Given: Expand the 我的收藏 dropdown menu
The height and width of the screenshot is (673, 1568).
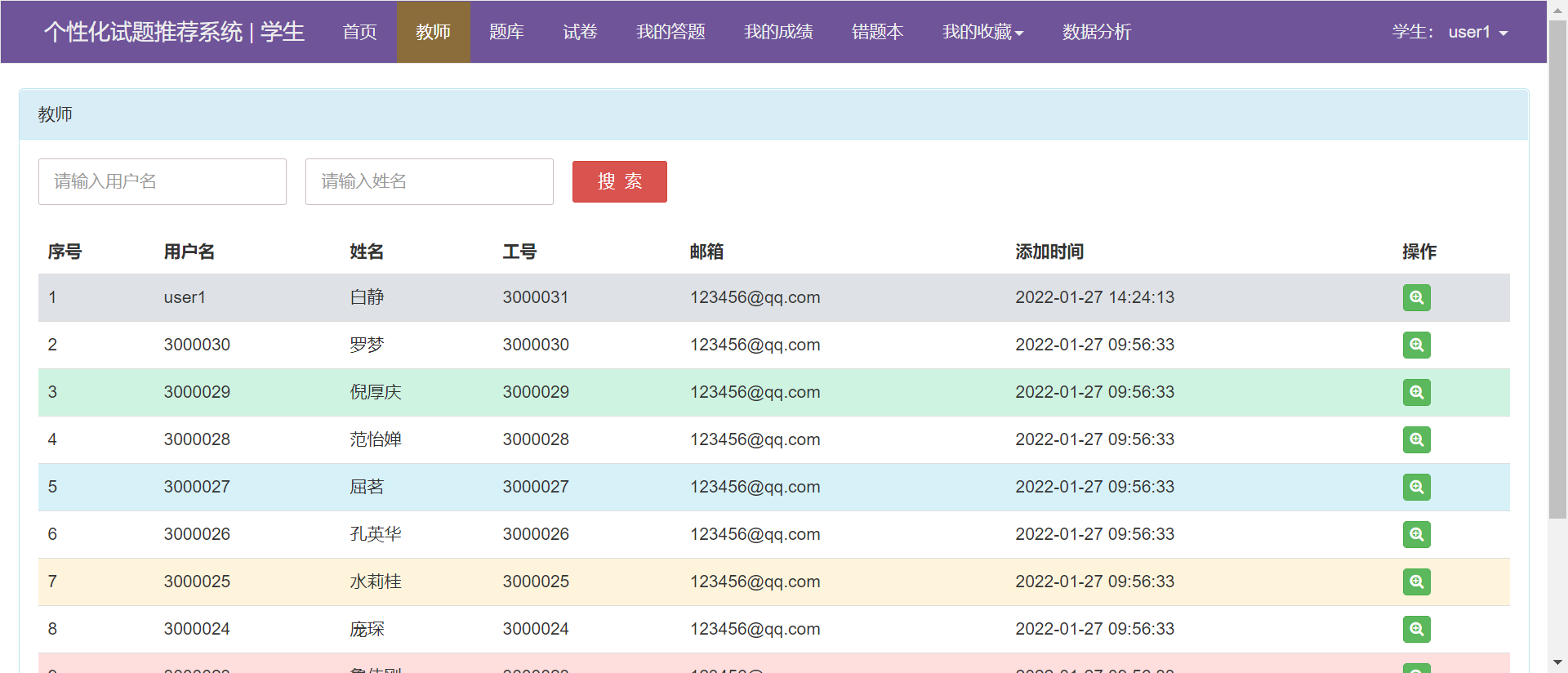Looking at the screenshot, I should point(983,32).
